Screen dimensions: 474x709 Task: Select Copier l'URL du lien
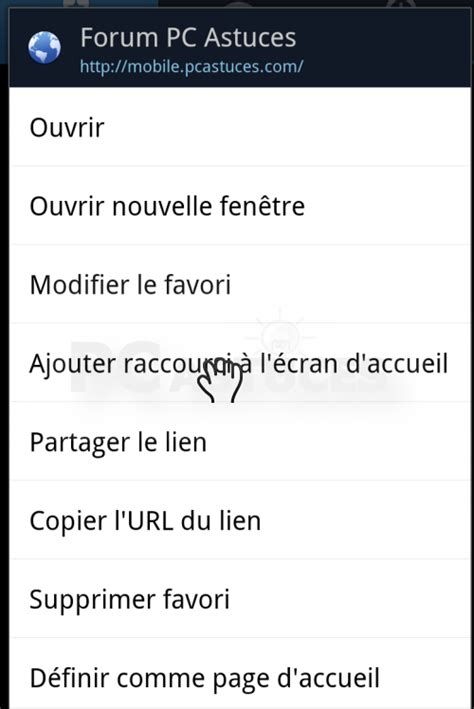tap(240, 520)
